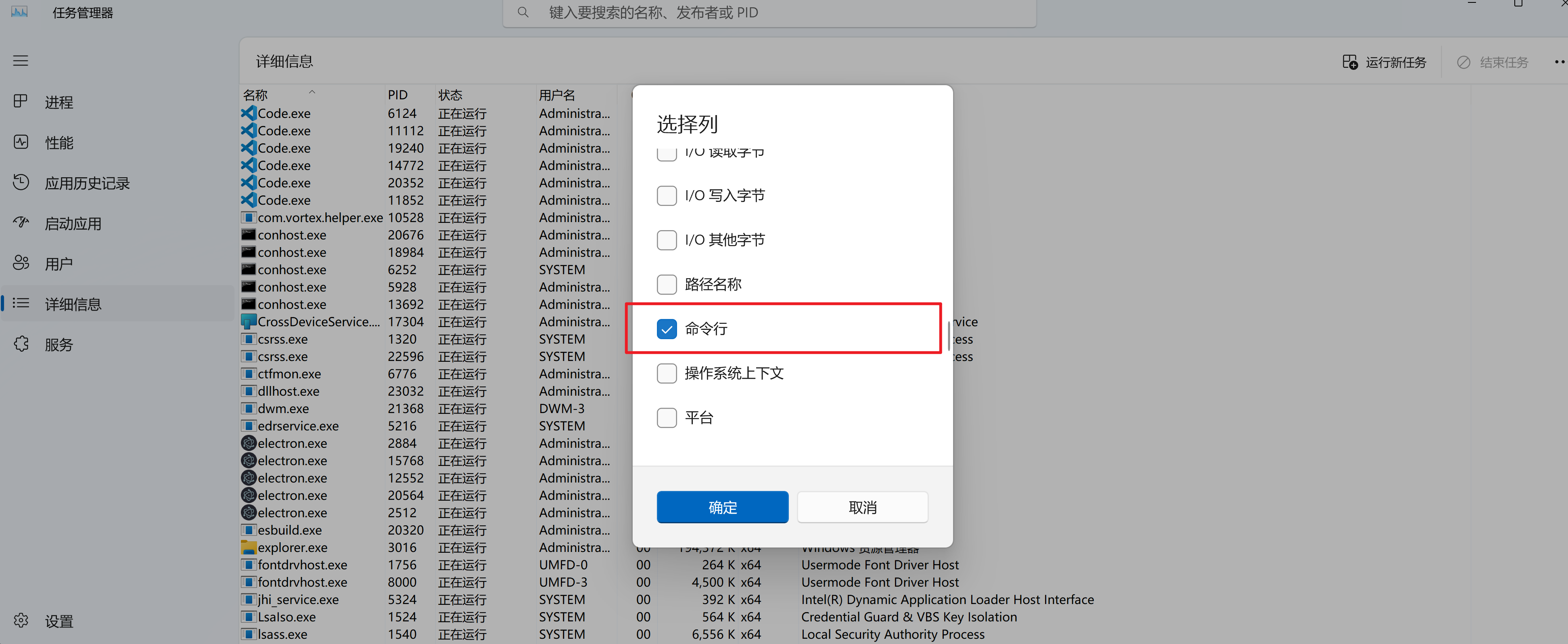Click the 用户 users icon

[21, 262]
